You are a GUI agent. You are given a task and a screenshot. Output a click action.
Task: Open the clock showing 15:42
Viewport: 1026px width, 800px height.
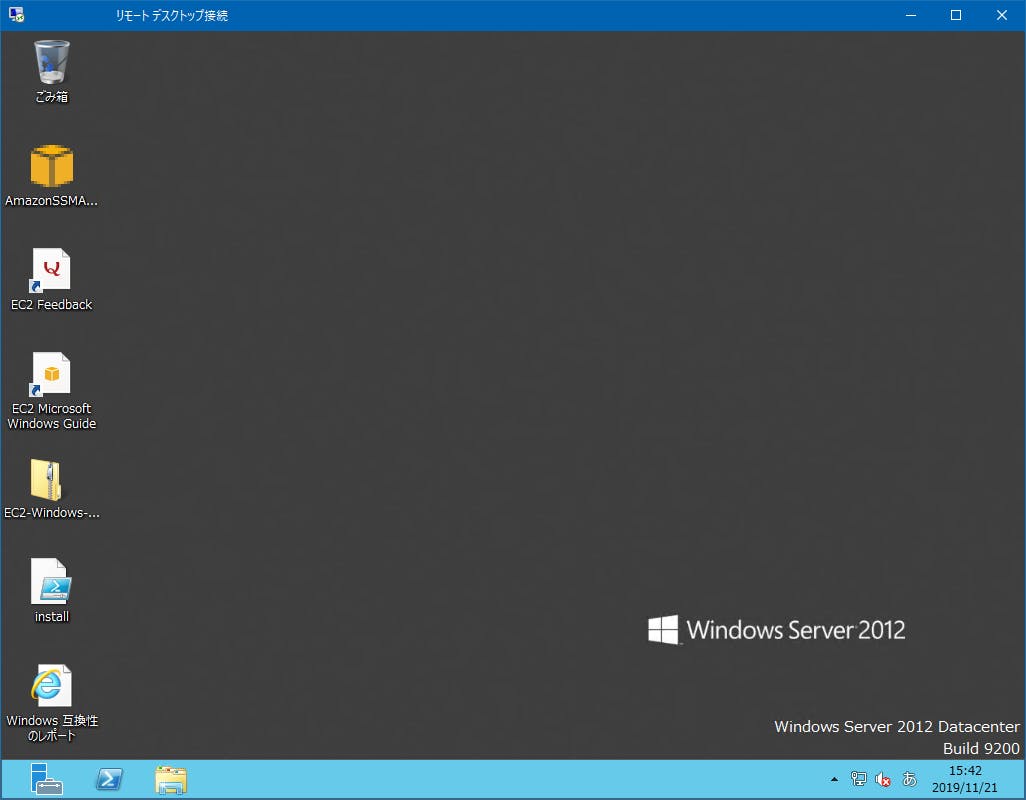pyautogui.click(x=965, y=779)
